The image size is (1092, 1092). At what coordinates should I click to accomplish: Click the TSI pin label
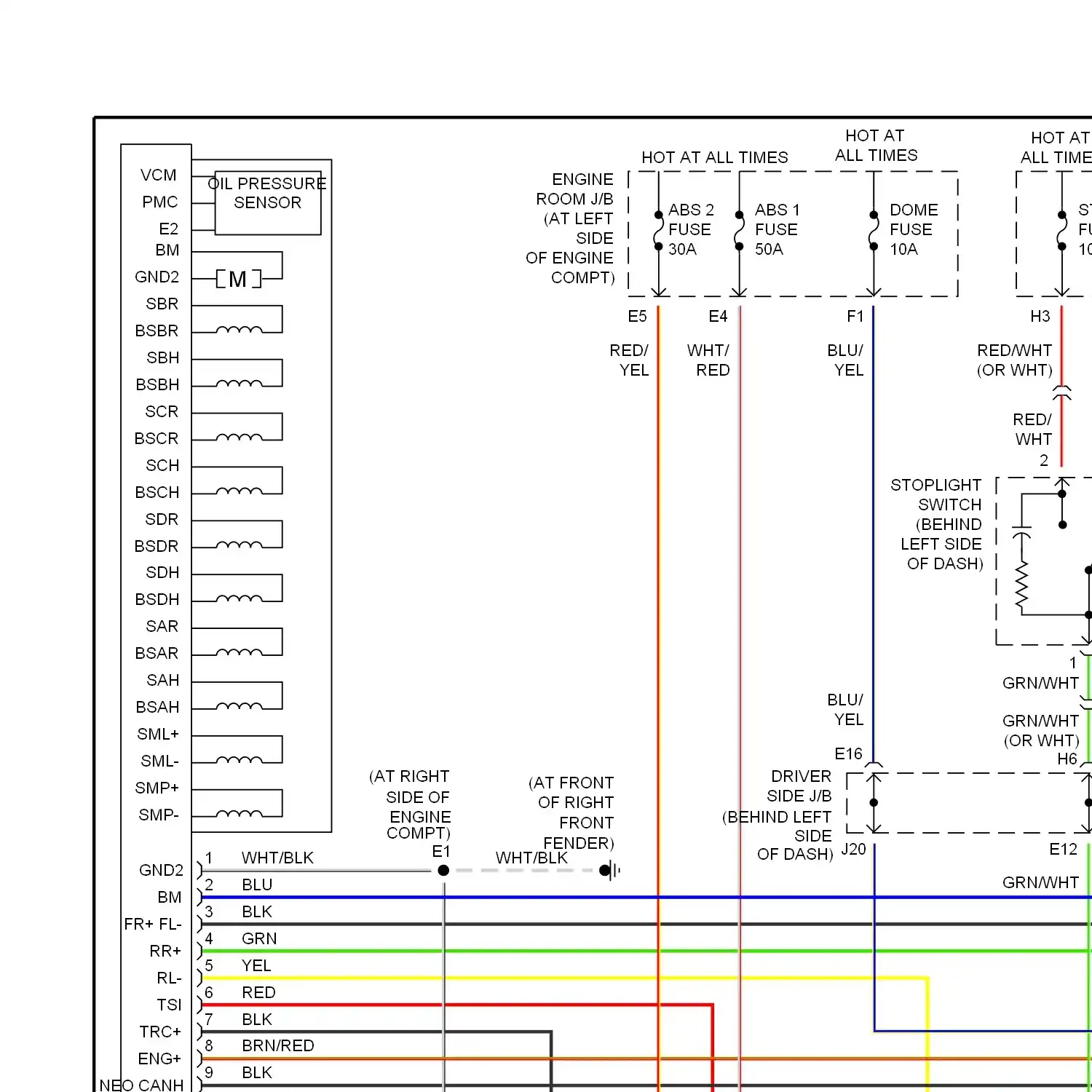coord(169,1005)
